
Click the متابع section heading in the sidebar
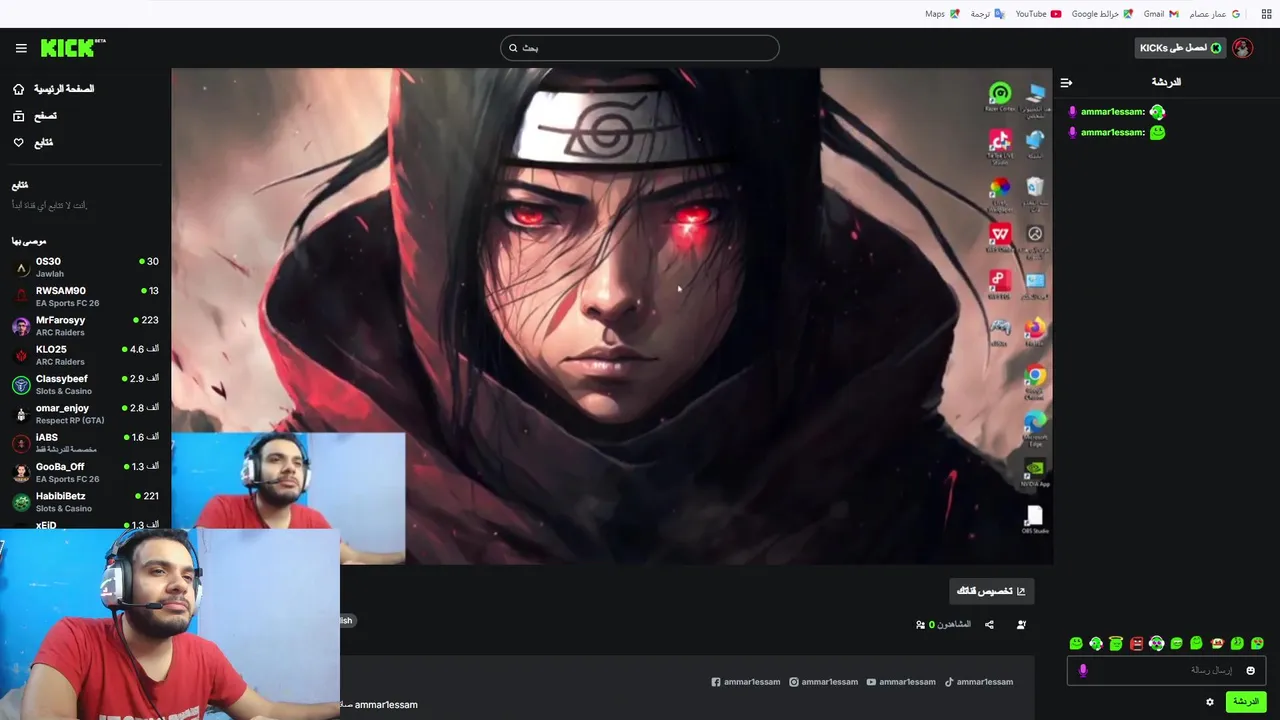pyautogui.click(x=20, y=186)
